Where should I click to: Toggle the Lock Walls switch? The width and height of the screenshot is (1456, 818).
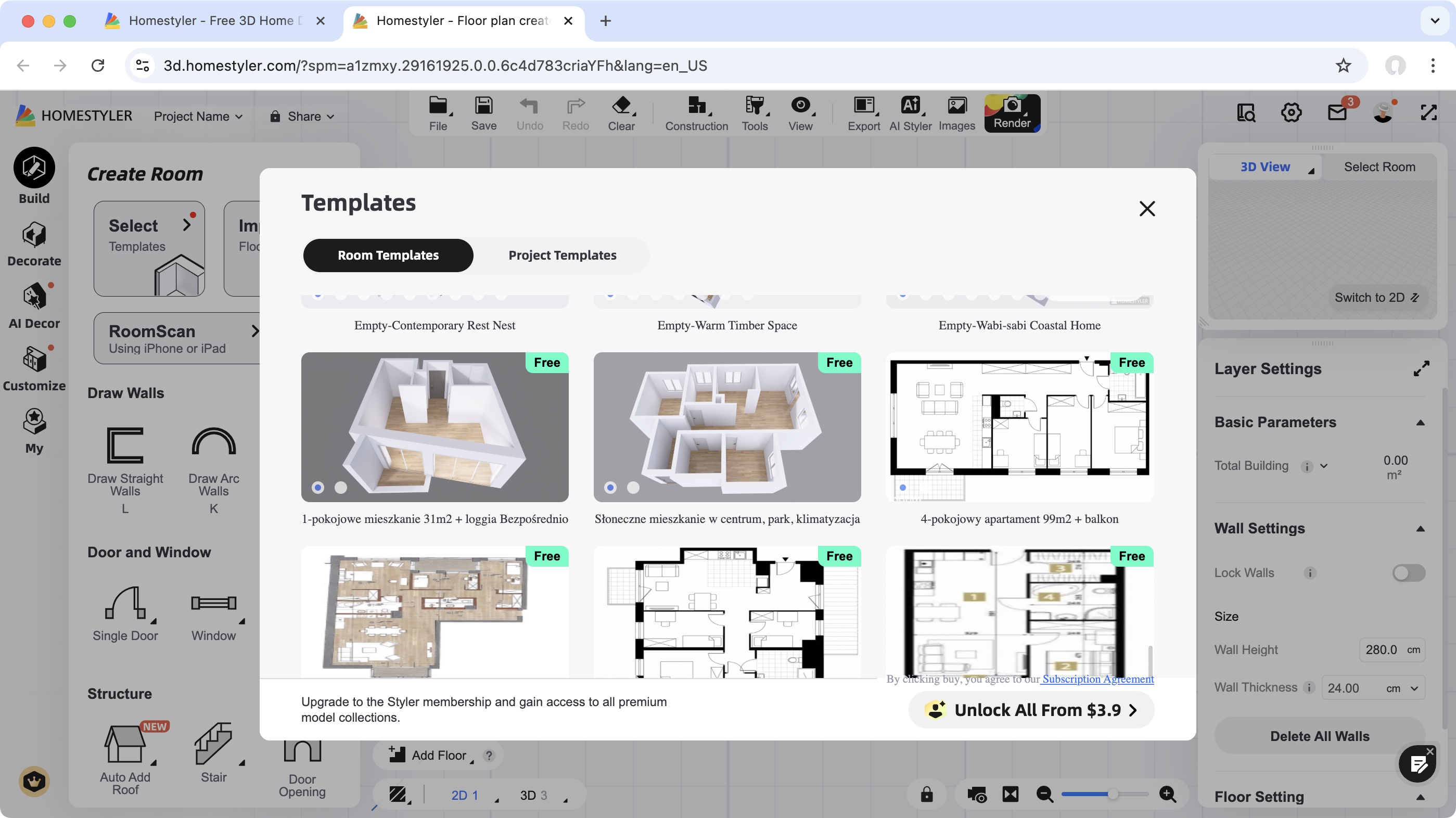(1408, 573)
